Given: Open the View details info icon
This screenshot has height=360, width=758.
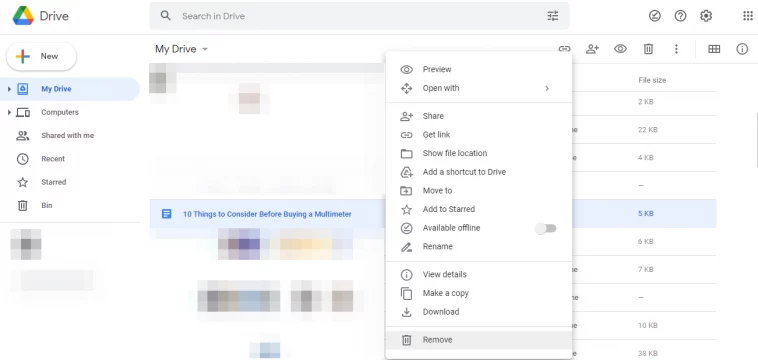Looking at the screenshot, I should pos(742,49).
